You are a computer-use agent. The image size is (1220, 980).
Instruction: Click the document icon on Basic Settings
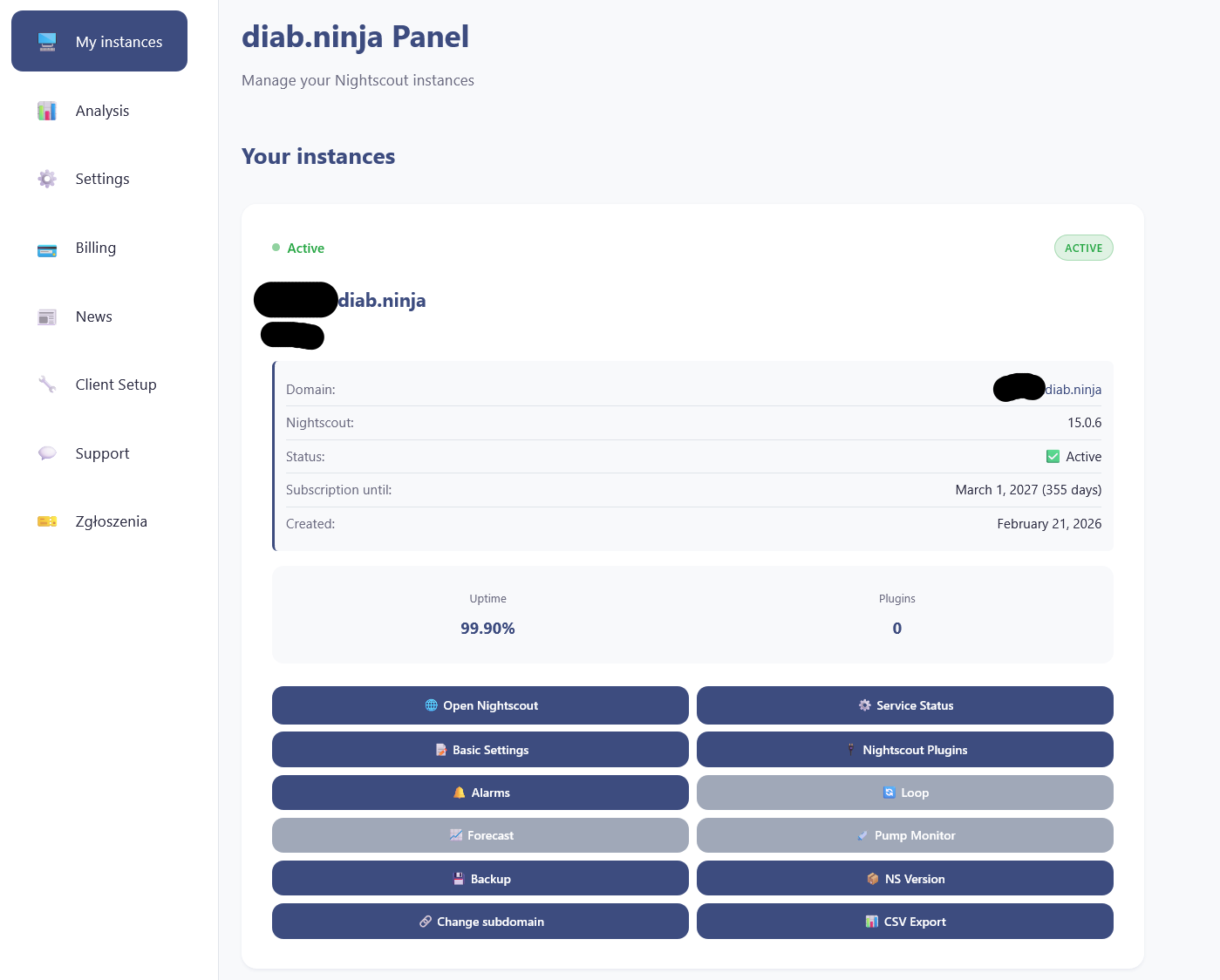(441, 750)
